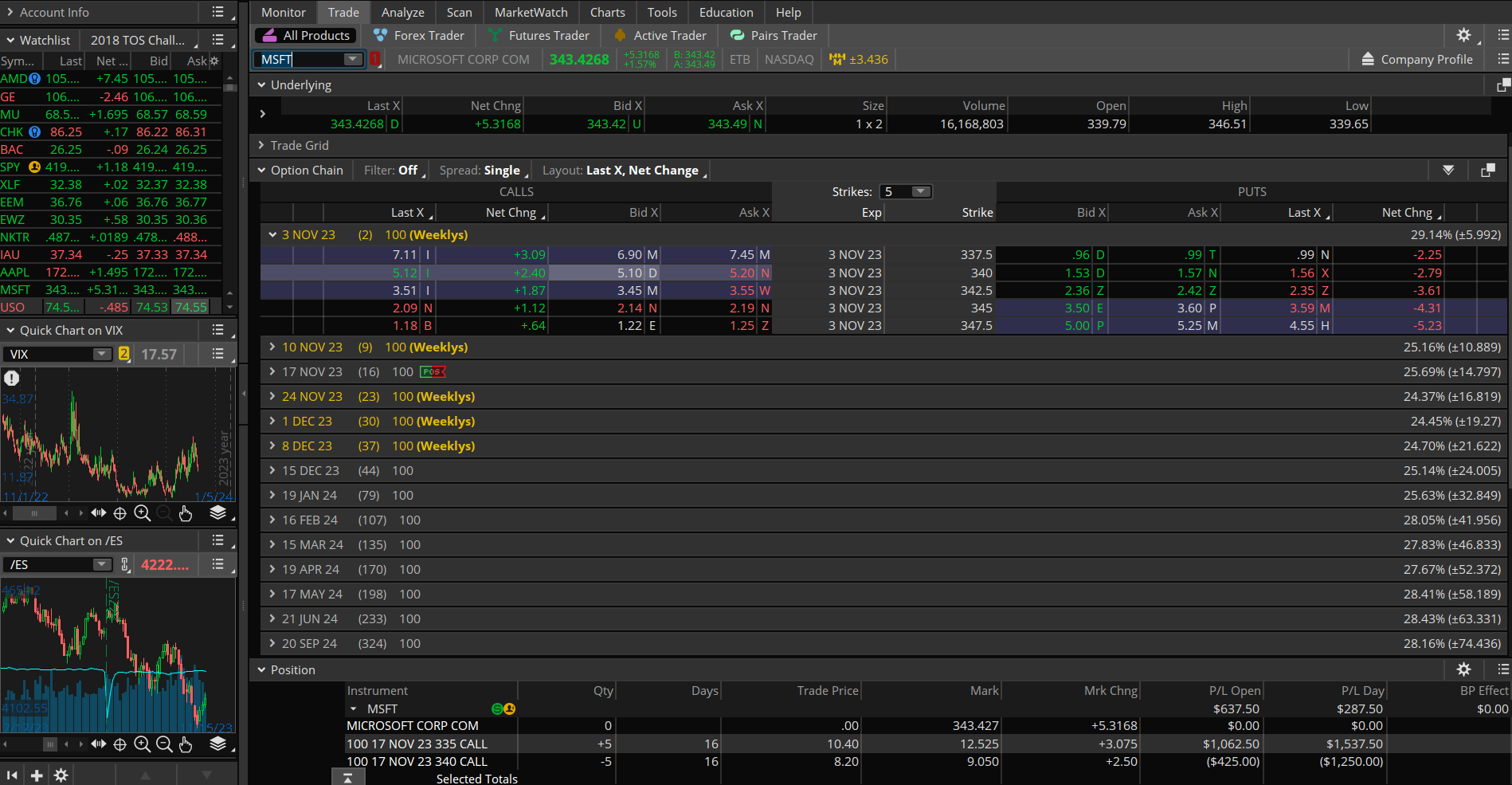
Task: Click the red symbol link indicator next to MSFT
Action: coord(374,59)
